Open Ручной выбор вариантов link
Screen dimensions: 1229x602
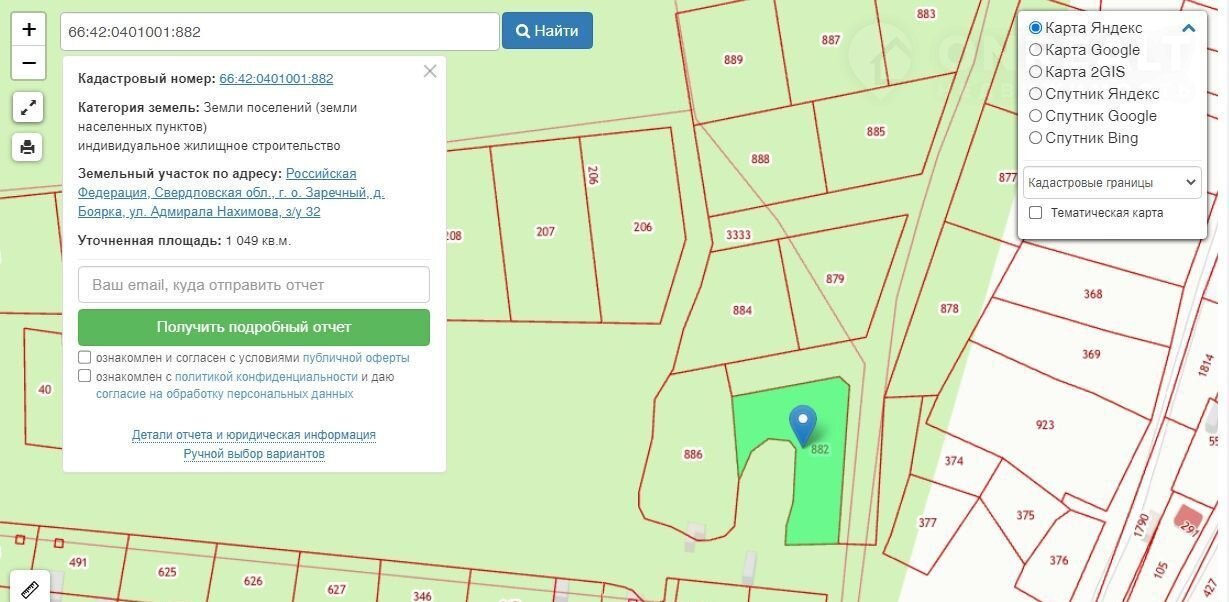pyautogui.click(x=254, y=454)
